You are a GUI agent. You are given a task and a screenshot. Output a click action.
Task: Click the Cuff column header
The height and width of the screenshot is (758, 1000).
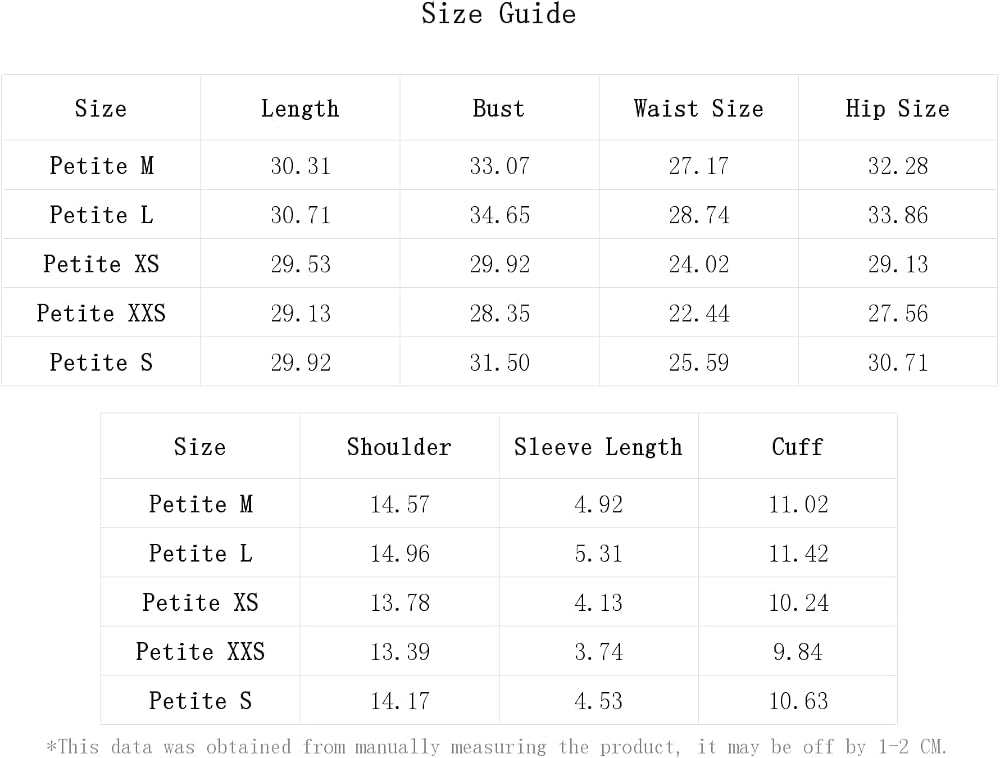click(797, 447)
